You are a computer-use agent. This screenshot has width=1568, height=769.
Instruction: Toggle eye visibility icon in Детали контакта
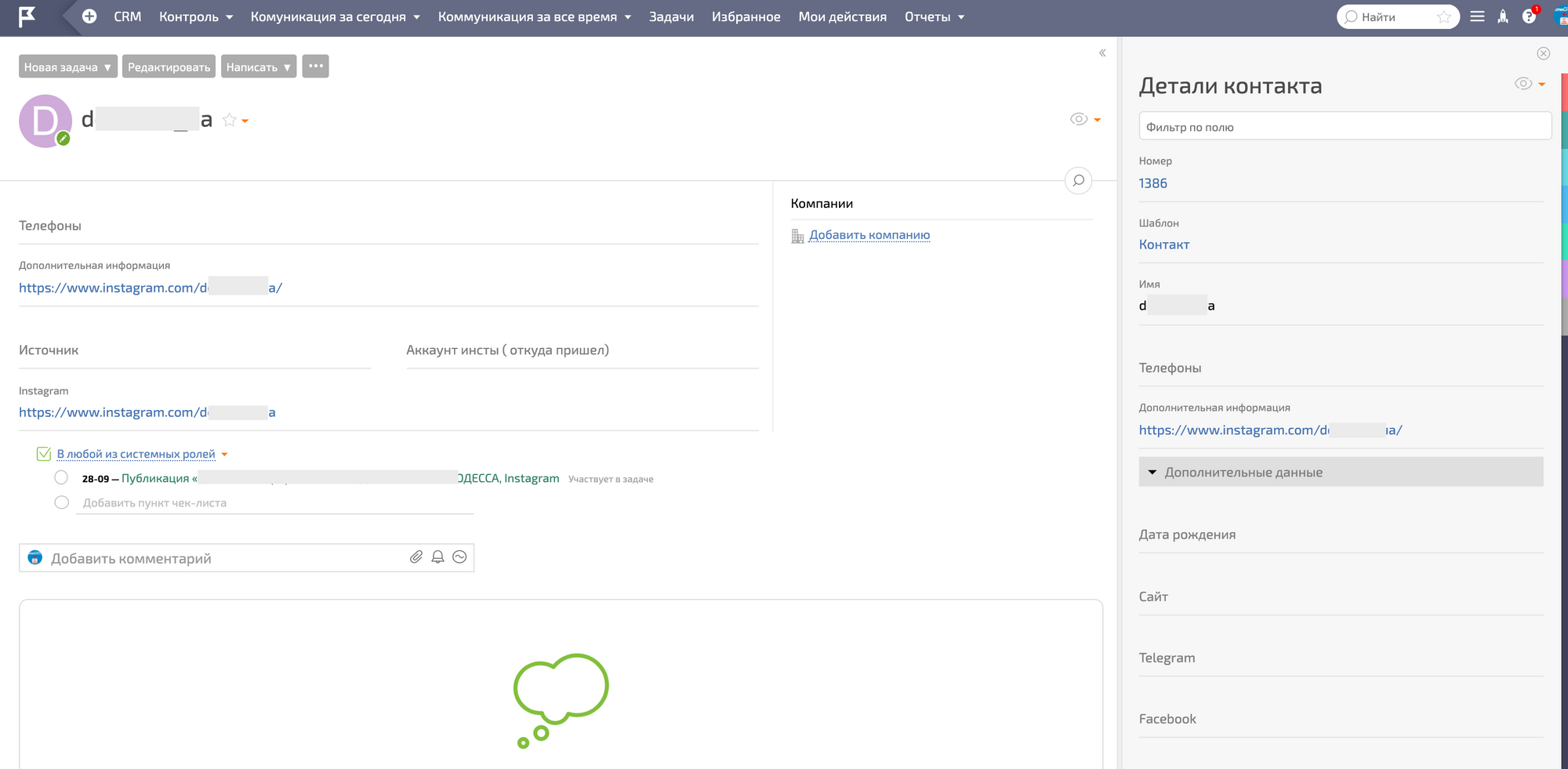[1523, 84]
